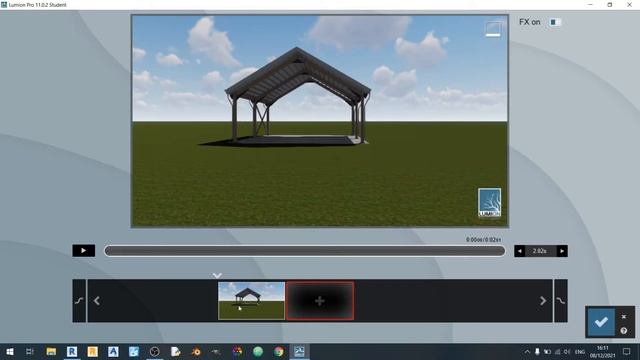
Task: Open the Windows notification center
Action: 627,351
